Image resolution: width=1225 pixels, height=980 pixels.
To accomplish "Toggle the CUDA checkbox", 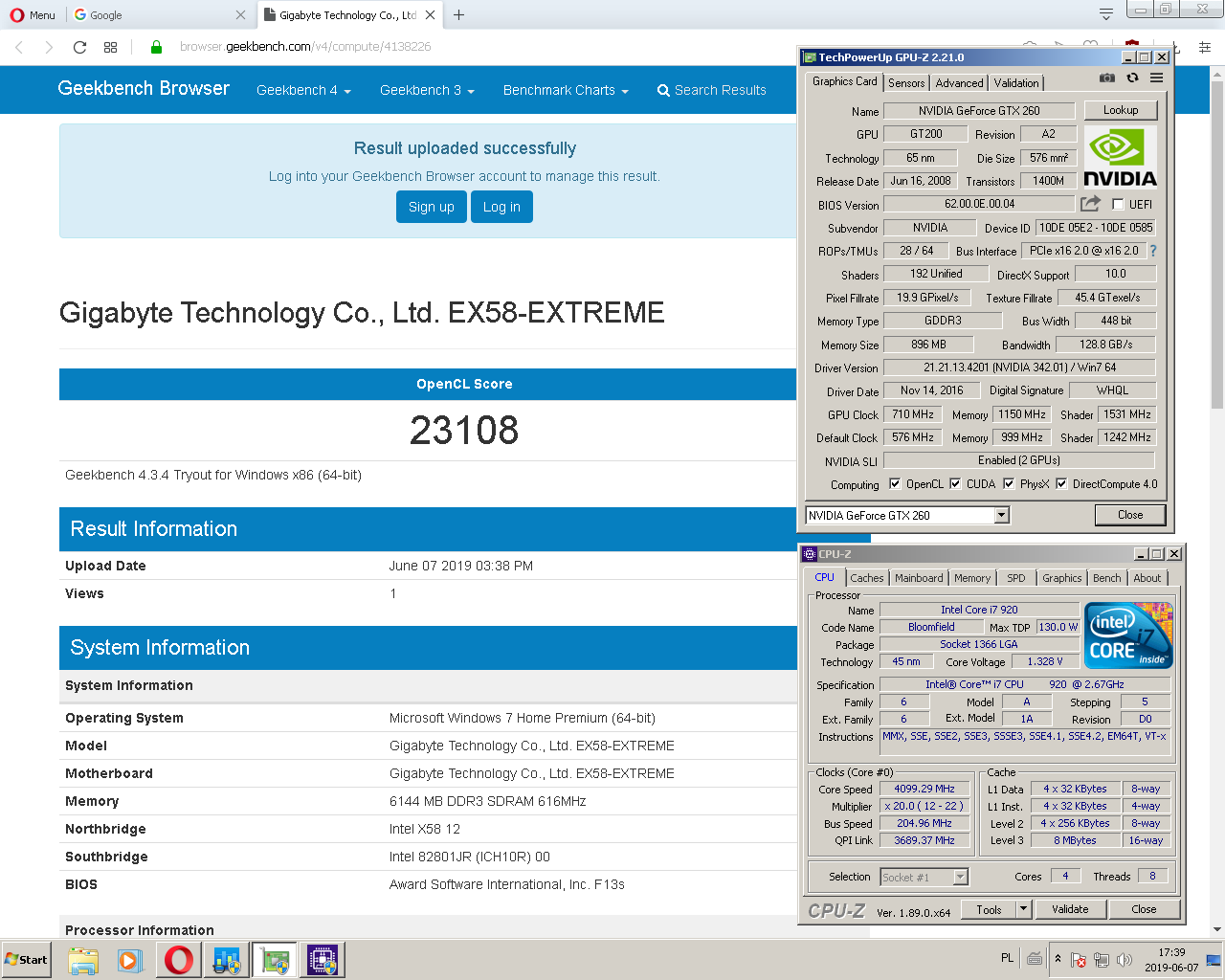I will pos(955,483).
